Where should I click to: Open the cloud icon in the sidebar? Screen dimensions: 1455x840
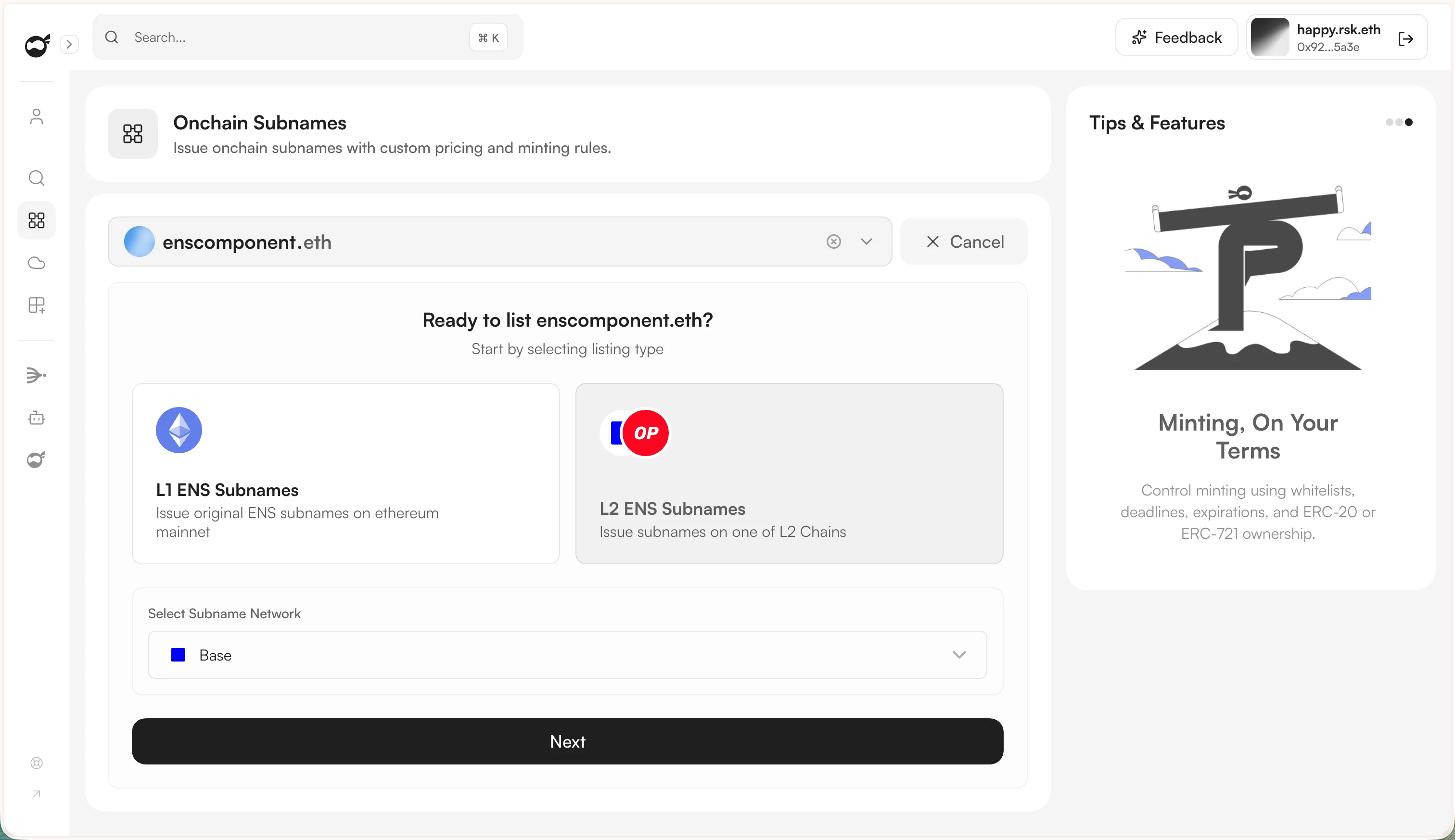tap(37, 263)
